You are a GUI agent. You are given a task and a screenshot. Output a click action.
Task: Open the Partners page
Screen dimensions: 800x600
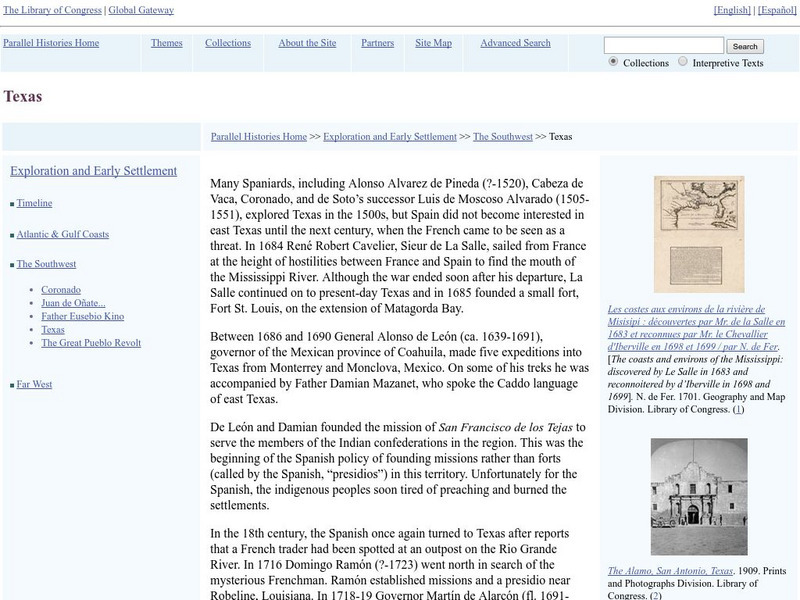[x=377, y=43]
